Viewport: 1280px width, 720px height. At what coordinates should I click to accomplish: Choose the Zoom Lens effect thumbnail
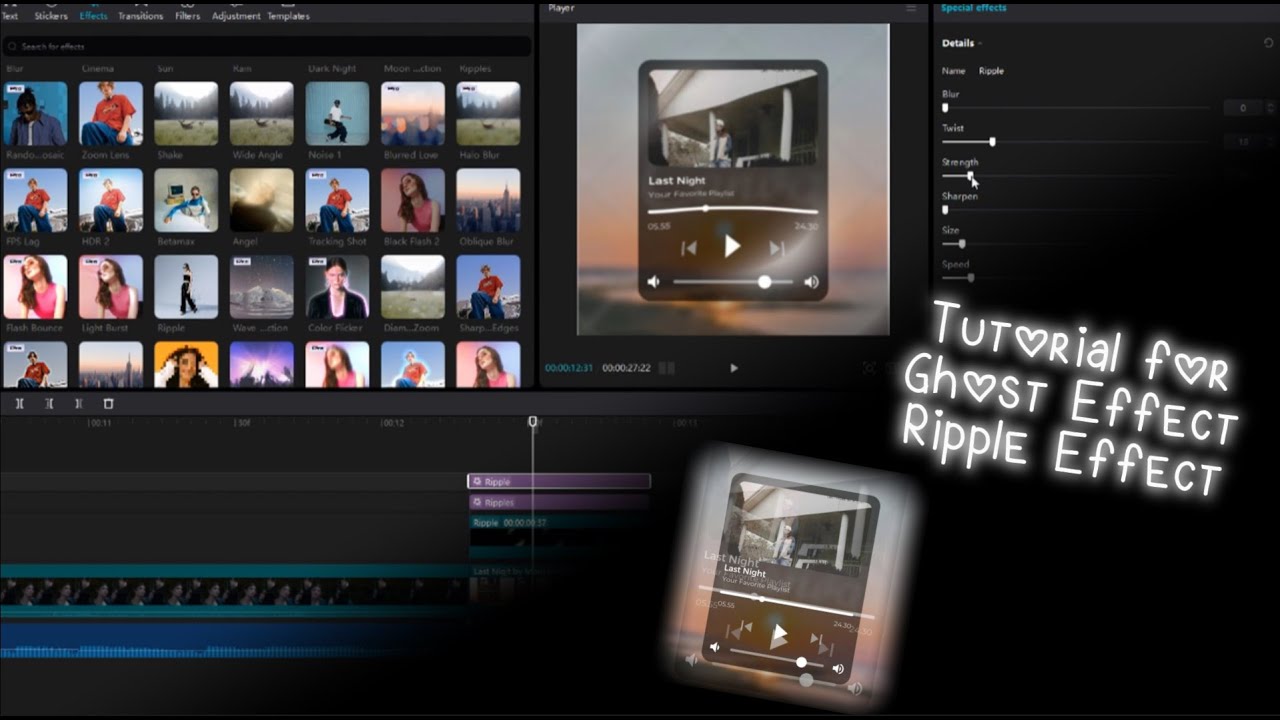point(111,114)
